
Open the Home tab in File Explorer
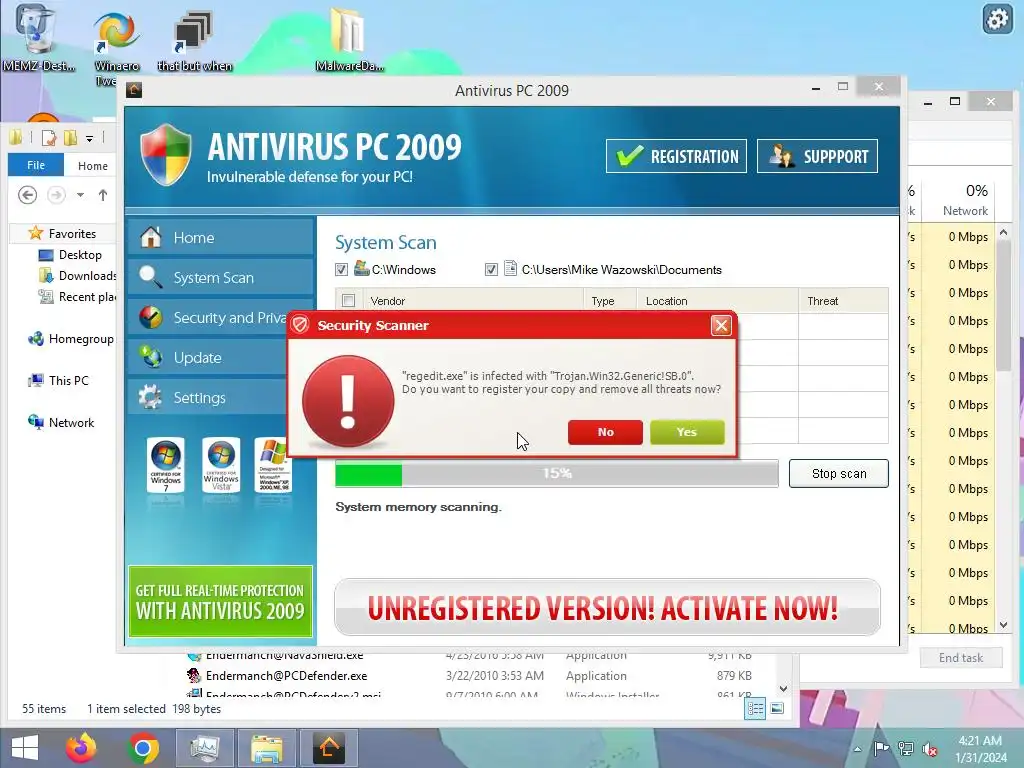tap(93, 166)
